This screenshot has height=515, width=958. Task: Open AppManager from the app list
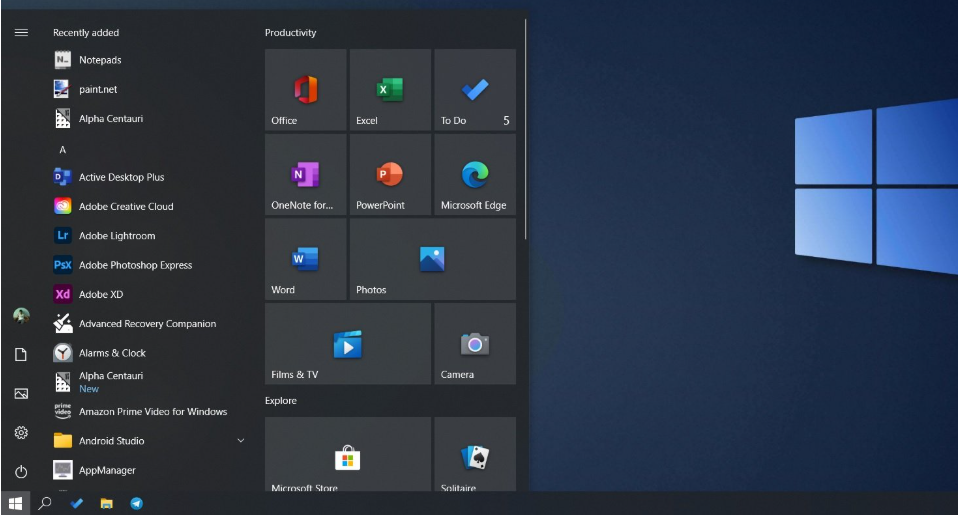(x=150, y=470)
